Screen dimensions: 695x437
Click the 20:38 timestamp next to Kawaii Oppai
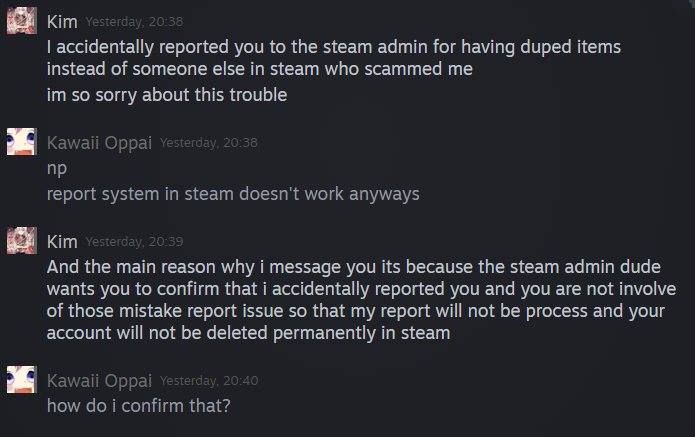(209, 143)
